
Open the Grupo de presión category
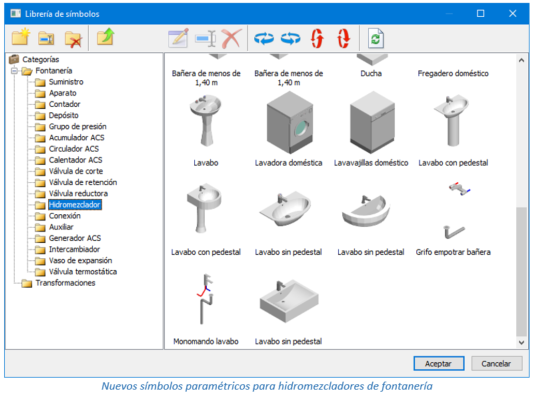[x=78, y=126]
